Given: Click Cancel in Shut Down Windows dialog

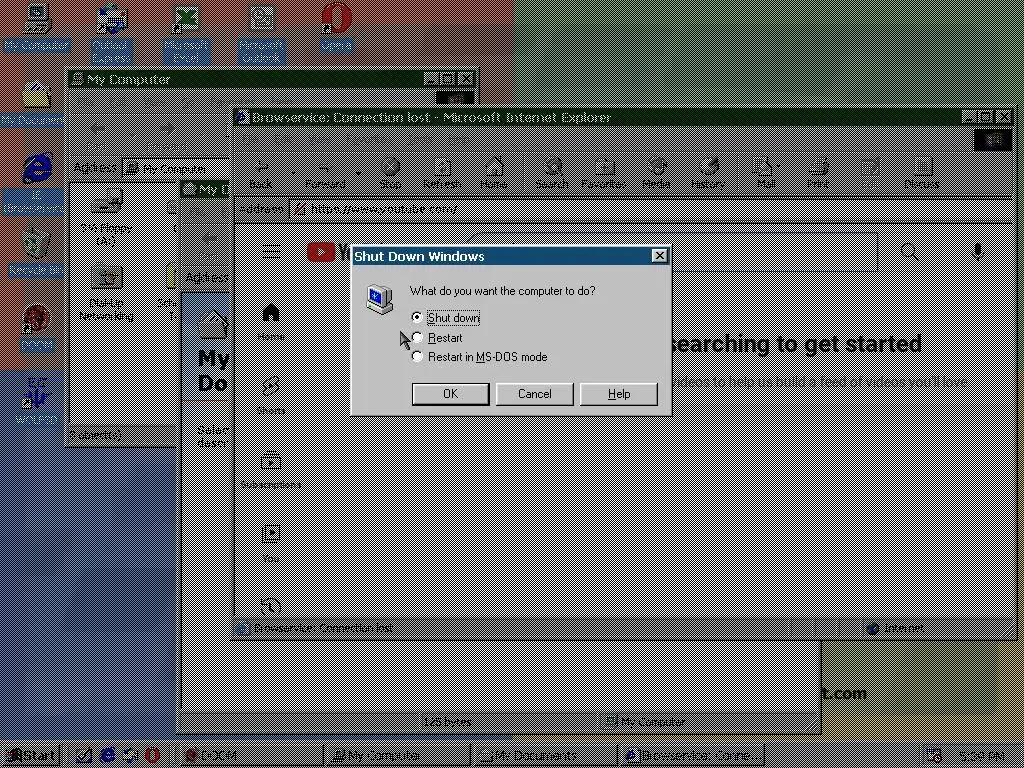Looking at the screenshot, I should point(535,394).
